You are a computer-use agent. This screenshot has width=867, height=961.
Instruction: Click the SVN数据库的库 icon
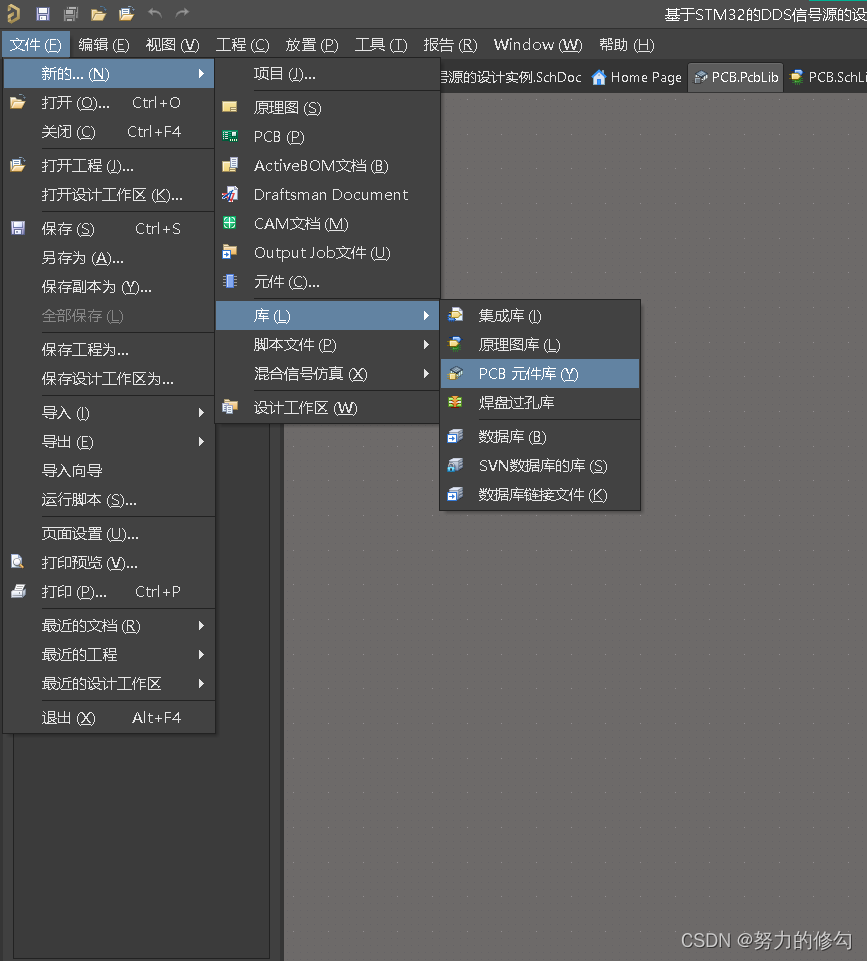pos(455,465)
